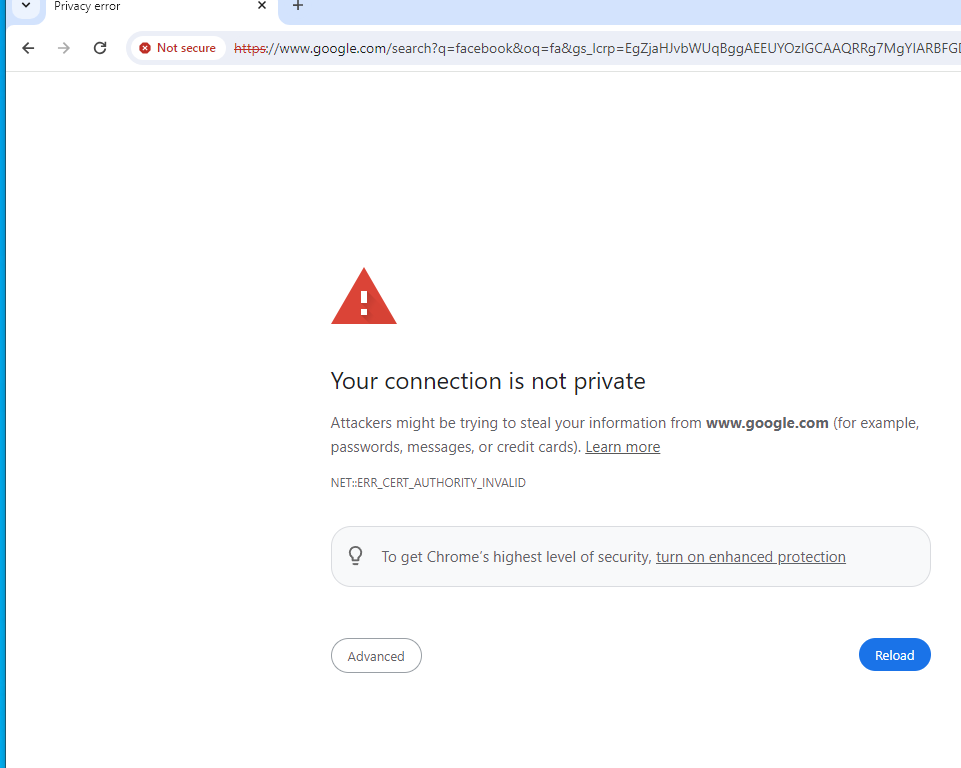
Task: Click the heading Your connection is not private
Action: [x=488, y=381]
